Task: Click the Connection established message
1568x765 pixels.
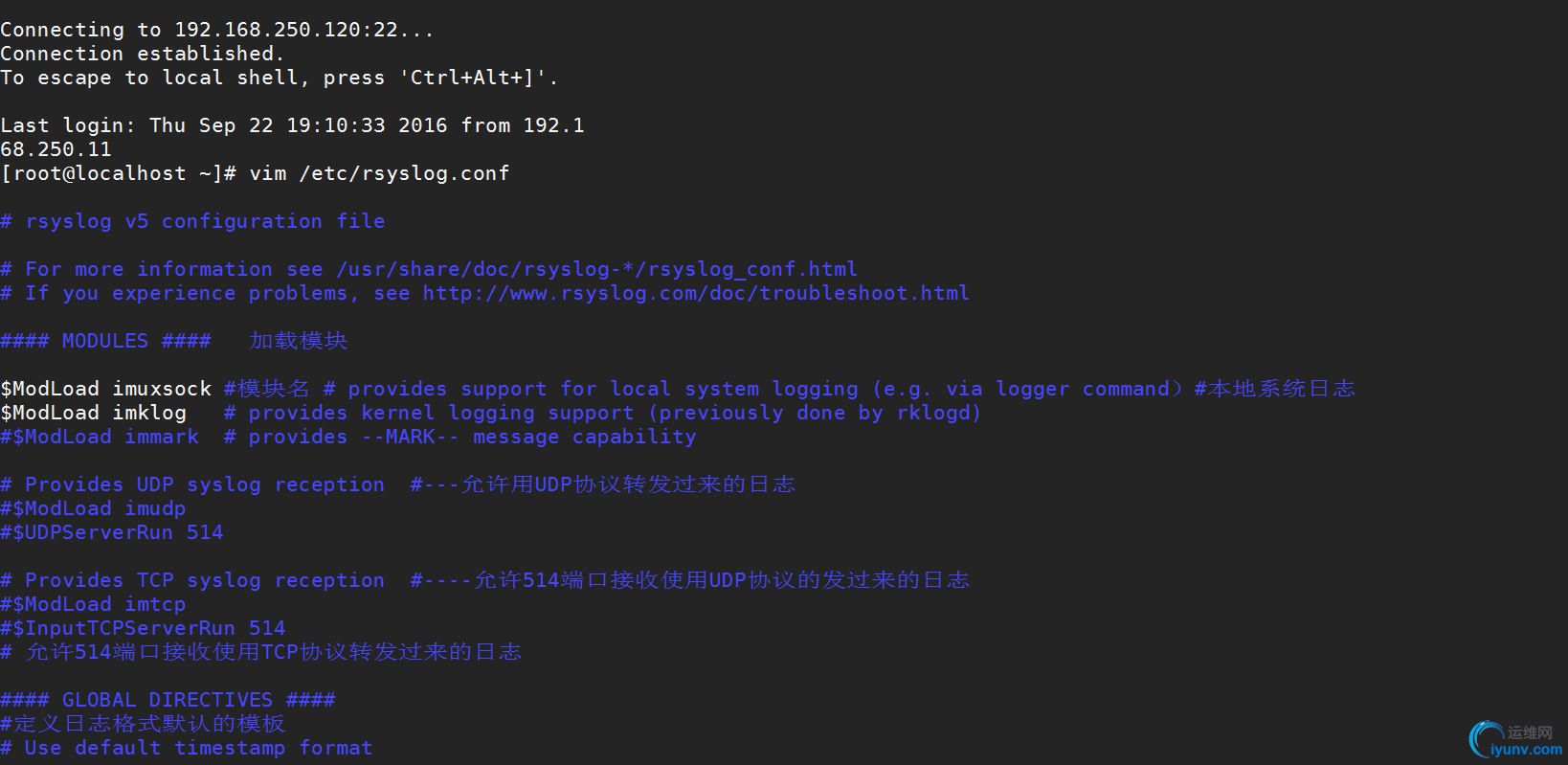Action: tap(143, 54)
